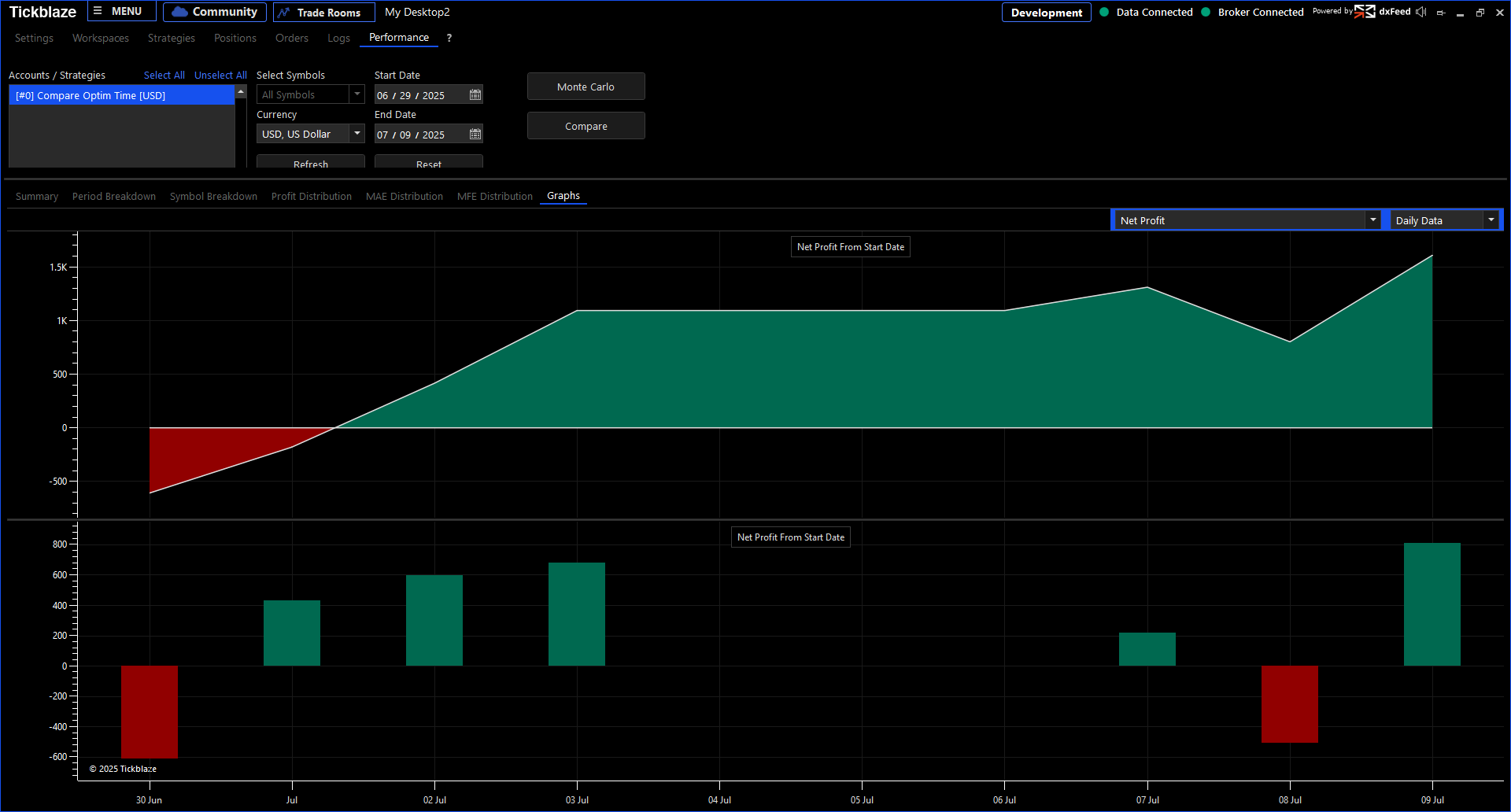Click the Reset button
This screenshot has width=1511, height=812.
coord(429,161)
